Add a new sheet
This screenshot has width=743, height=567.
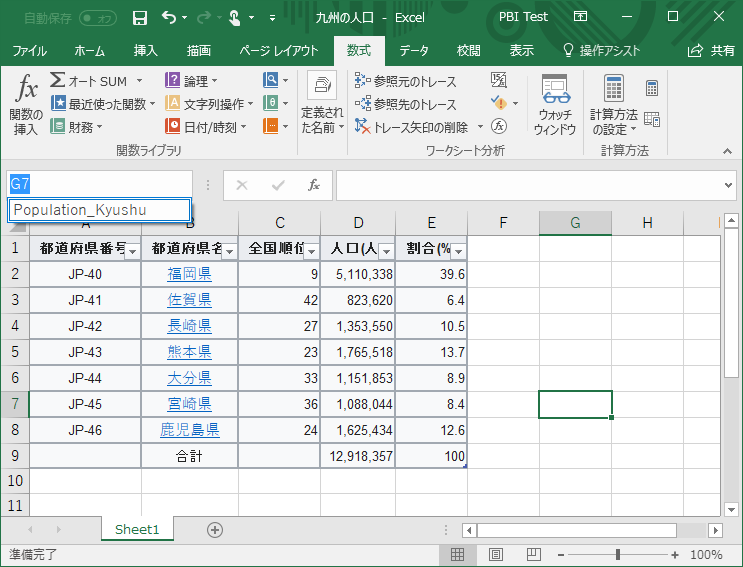(x=215, y=530)
